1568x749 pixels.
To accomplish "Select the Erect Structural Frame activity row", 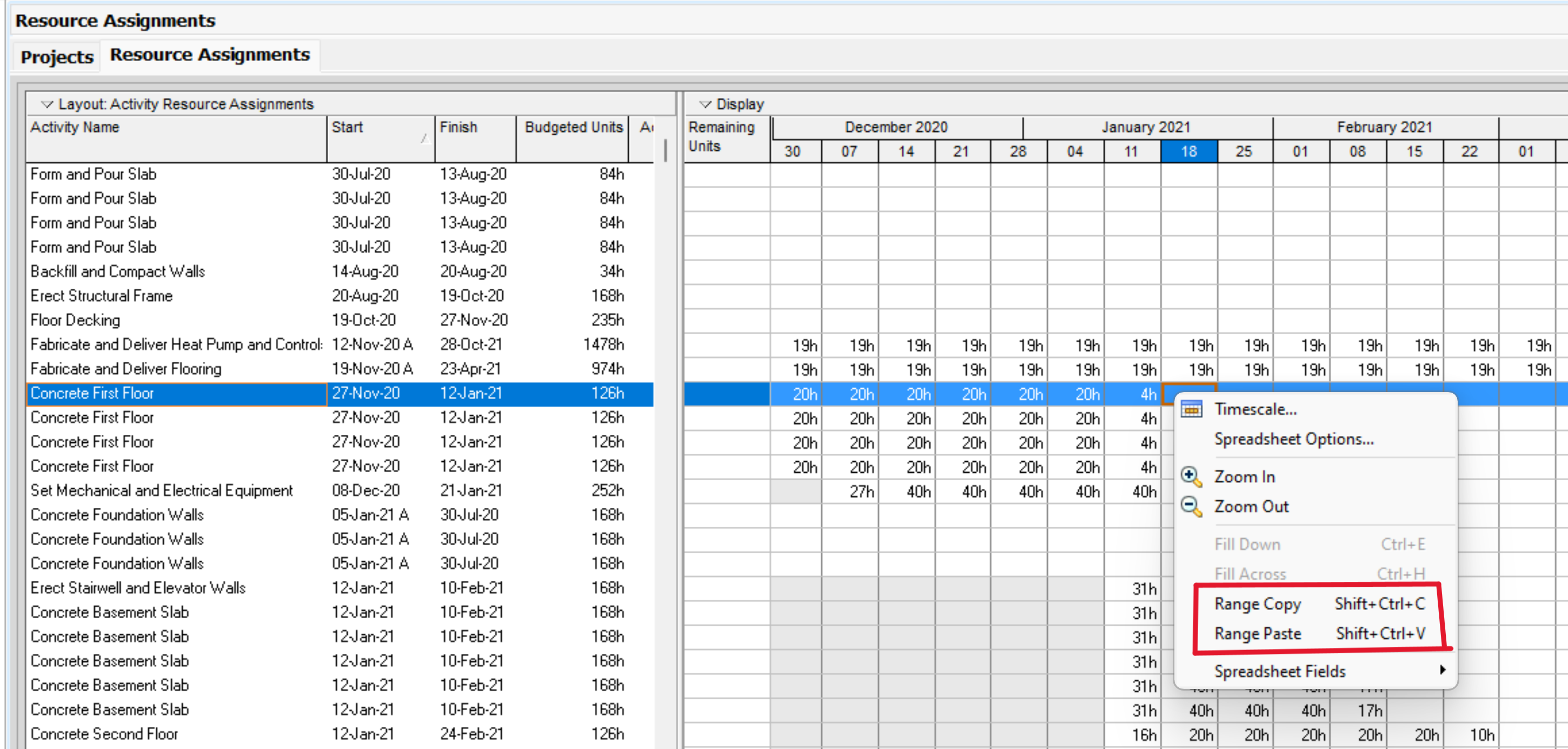I will click(102, 296).
